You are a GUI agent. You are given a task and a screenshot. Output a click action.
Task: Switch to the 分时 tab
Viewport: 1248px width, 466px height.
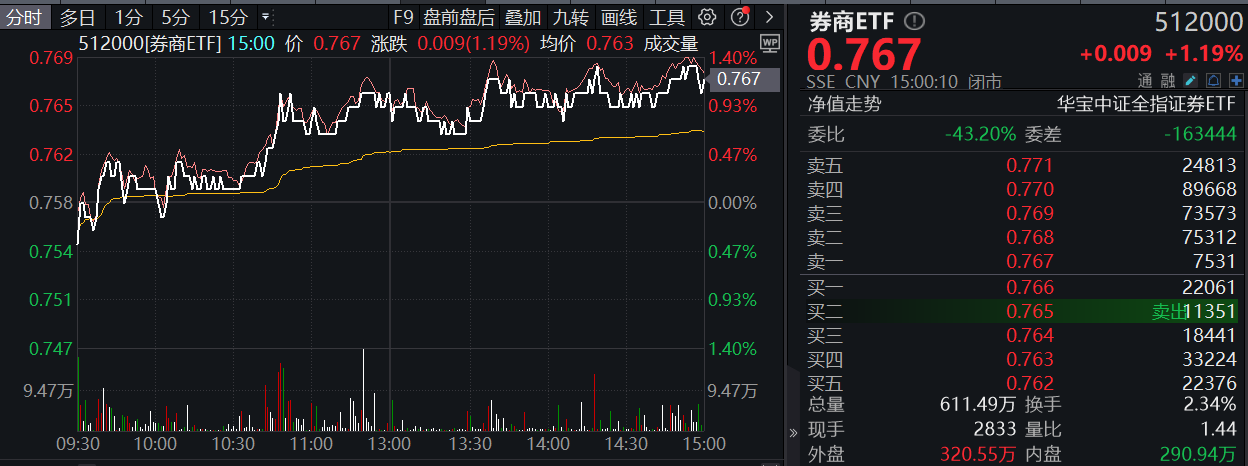click(24, 17)
